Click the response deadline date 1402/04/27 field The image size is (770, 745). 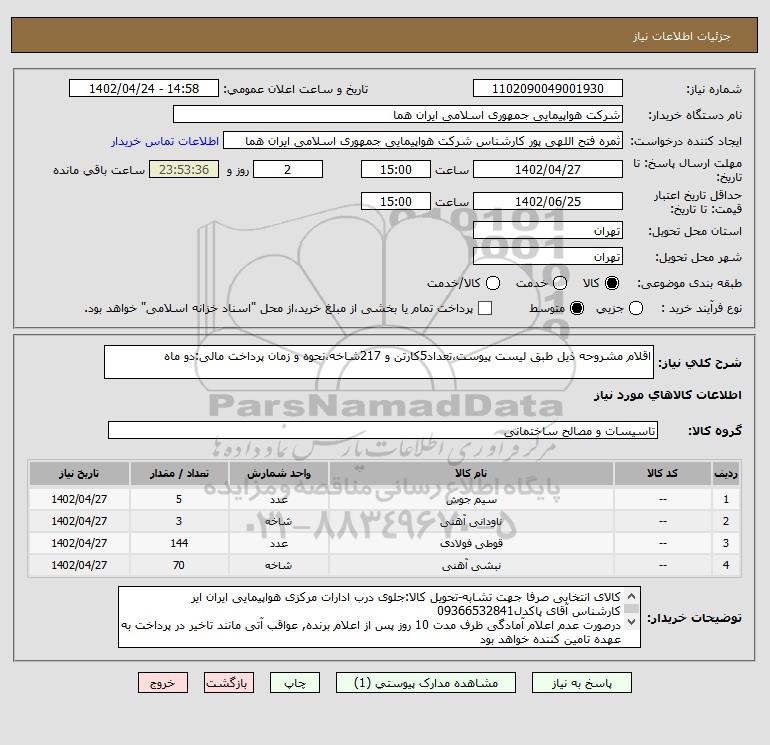[x=548, y=169]
